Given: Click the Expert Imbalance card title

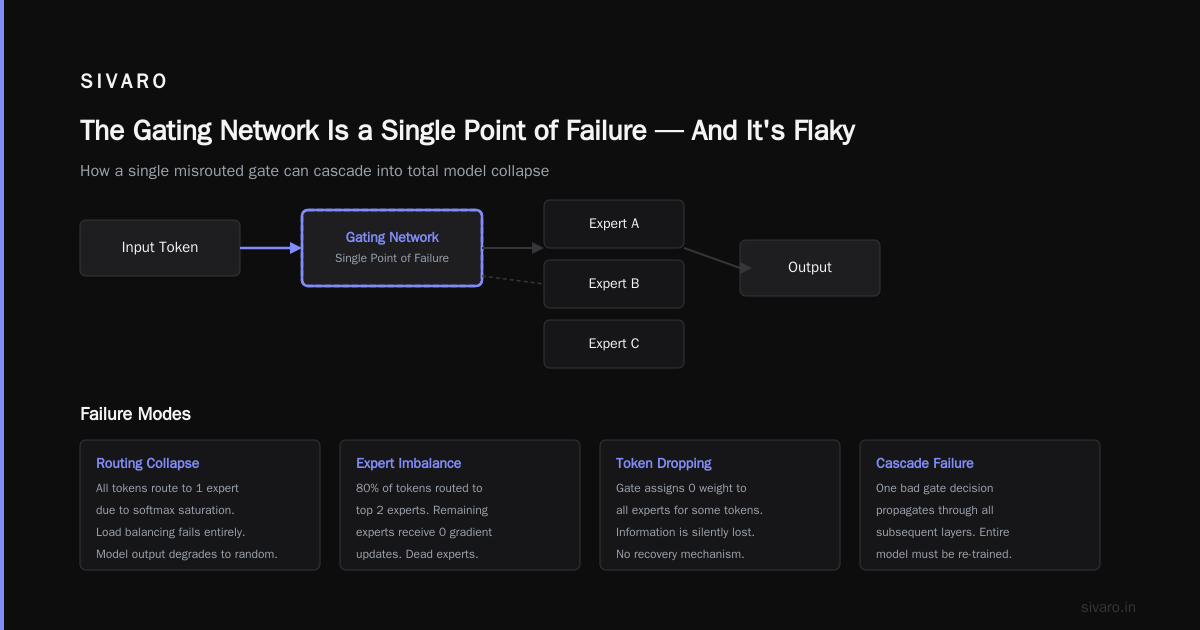Looking at the screenshot, I should [x=409, y=463].
